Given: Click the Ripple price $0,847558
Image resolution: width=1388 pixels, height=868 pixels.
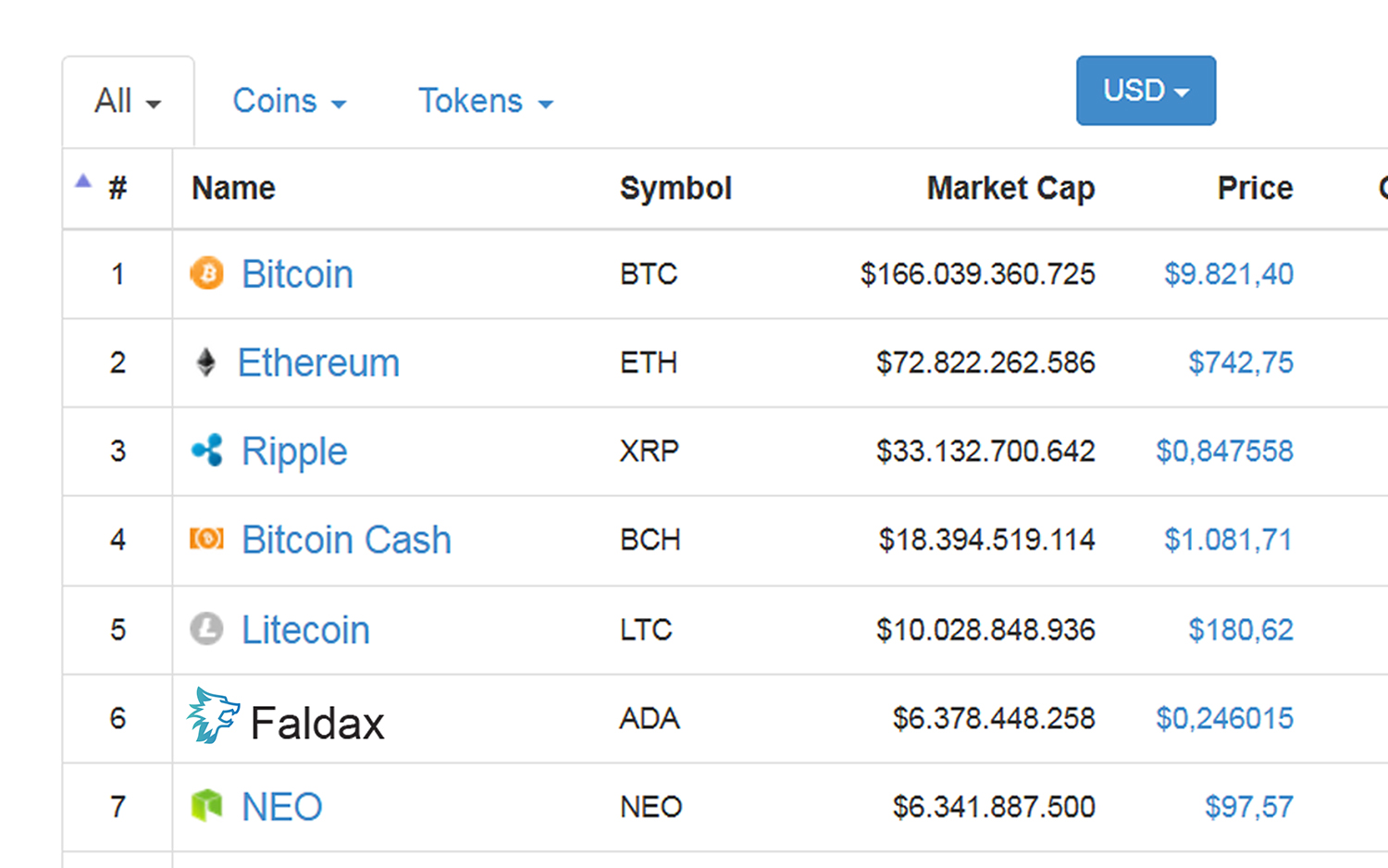Looking at the screenshot, I should pyautogui.click(x=1224, y=452).
